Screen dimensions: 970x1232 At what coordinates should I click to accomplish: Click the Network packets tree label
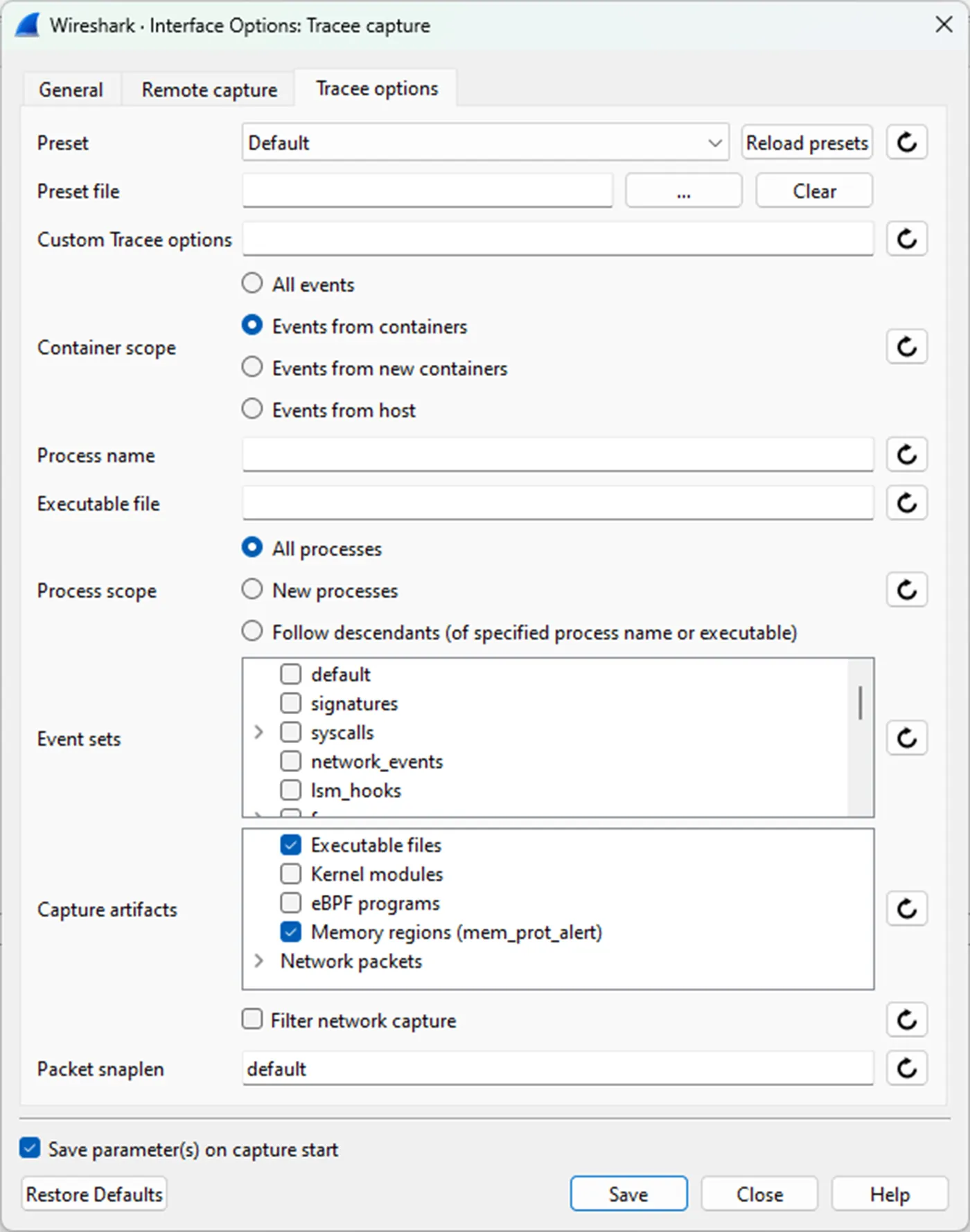(351, 961)
